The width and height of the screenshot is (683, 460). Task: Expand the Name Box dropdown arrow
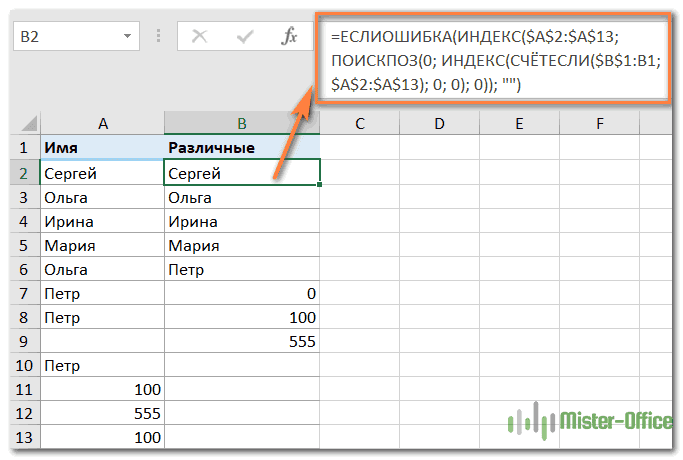click(x=127, y=37)
